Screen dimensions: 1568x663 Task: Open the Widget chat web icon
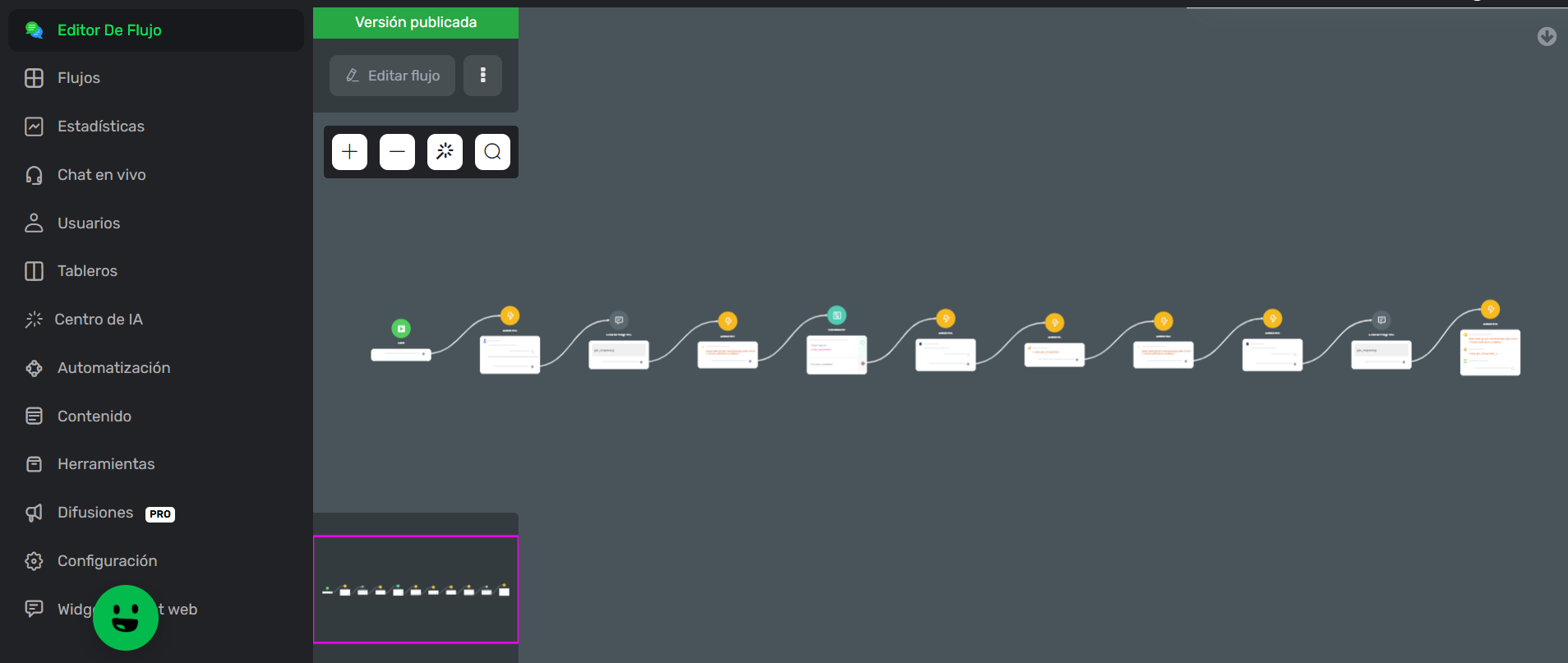pos(34,609)
